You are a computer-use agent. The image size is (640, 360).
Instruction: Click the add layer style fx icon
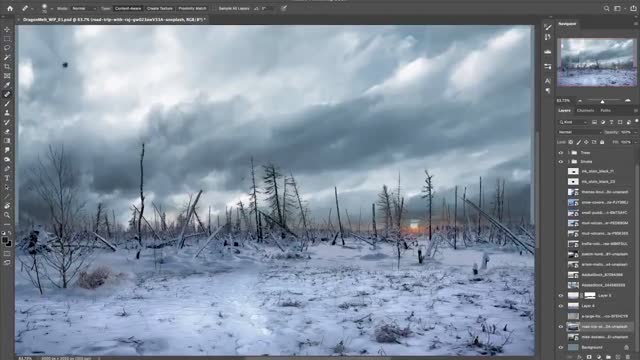tap(579, 357)
